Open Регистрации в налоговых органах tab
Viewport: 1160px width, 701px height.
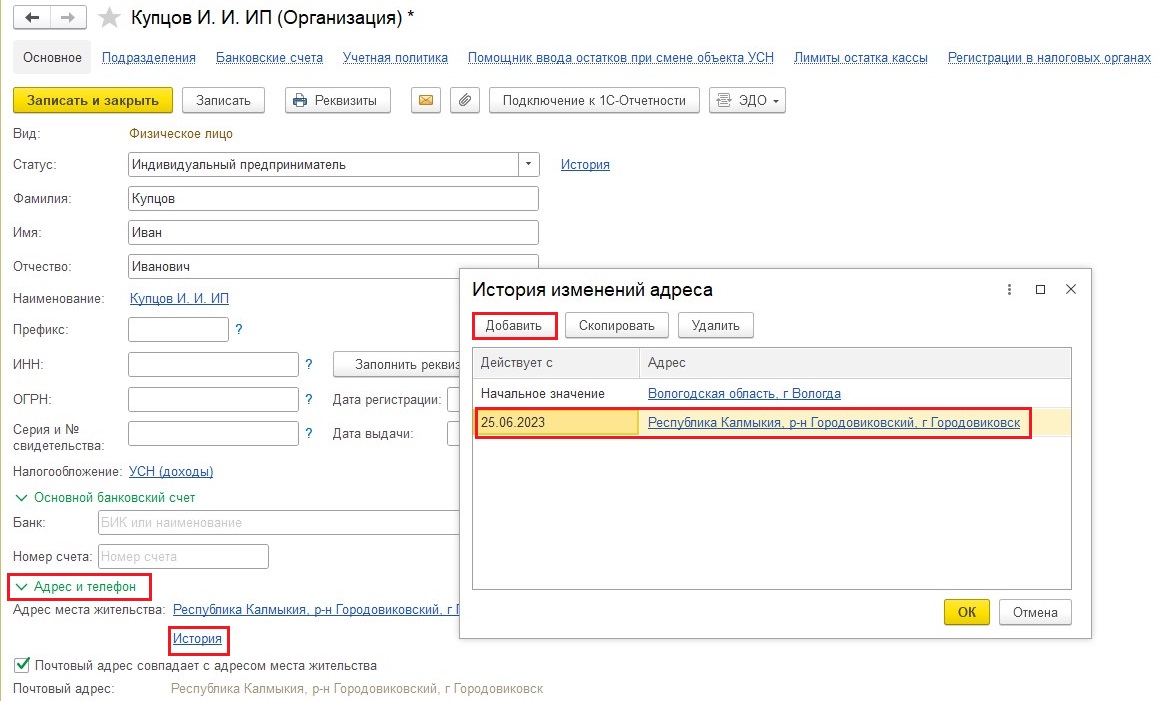click(1049, 58)
